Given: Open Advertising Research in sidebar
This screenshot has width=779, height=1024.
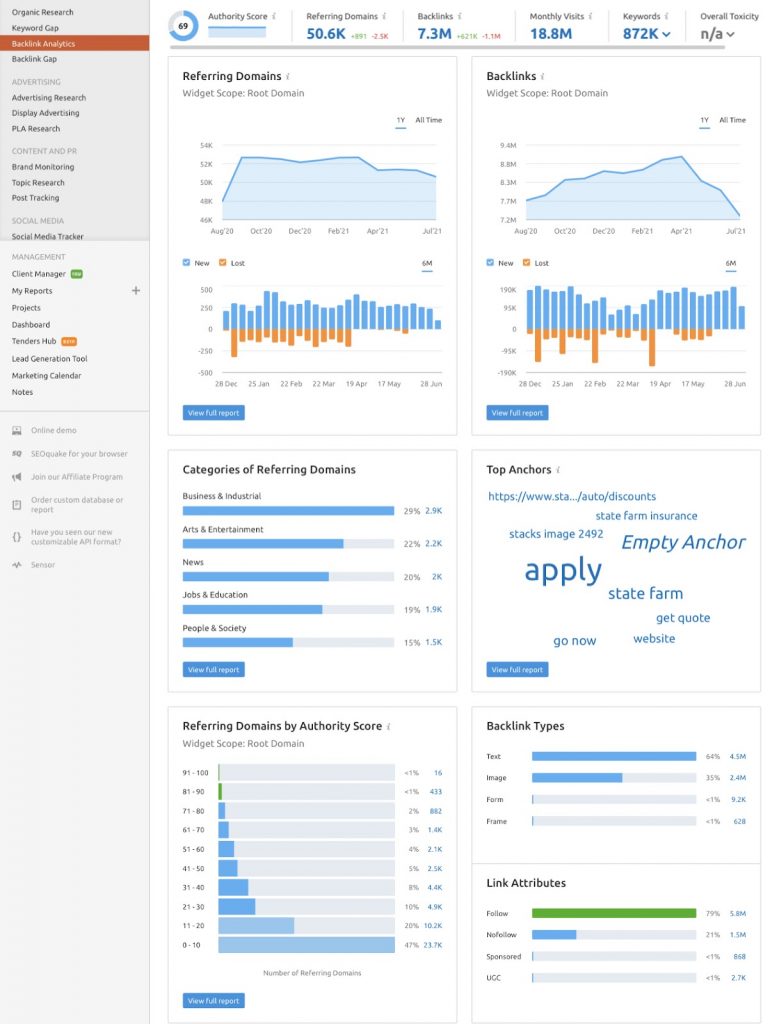Looking at the screenshot, I should coord(49,98).
